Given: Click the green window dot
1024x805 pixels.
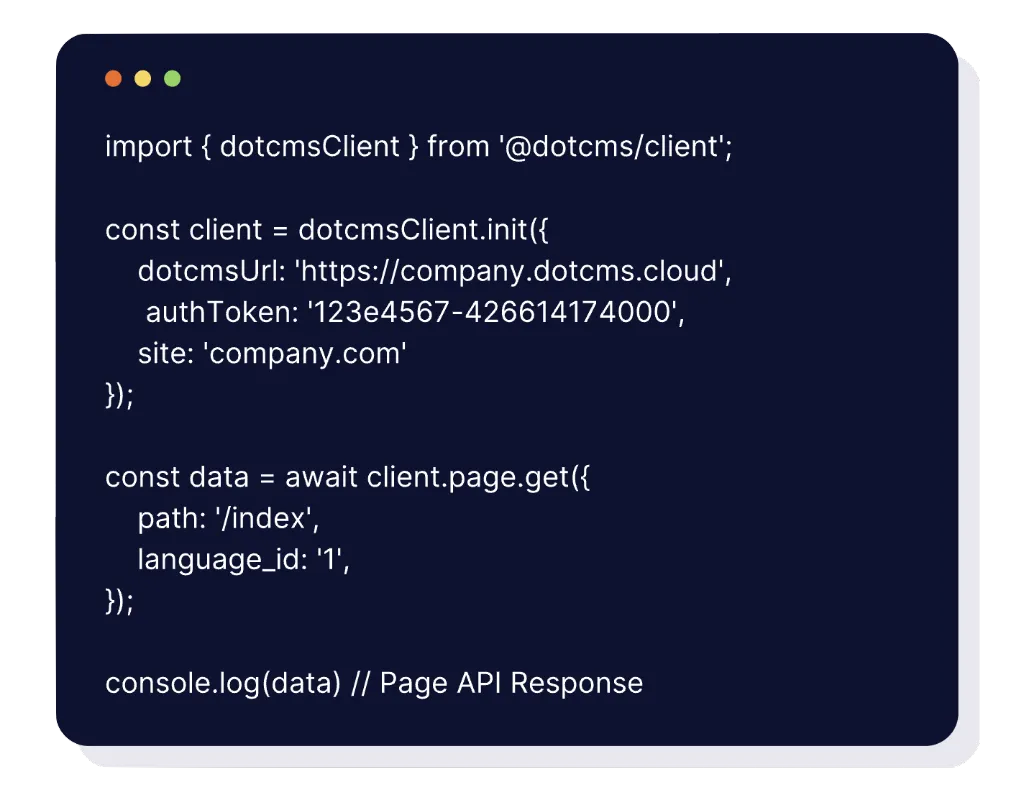Looking at the screenshot, I should [172, 78].
